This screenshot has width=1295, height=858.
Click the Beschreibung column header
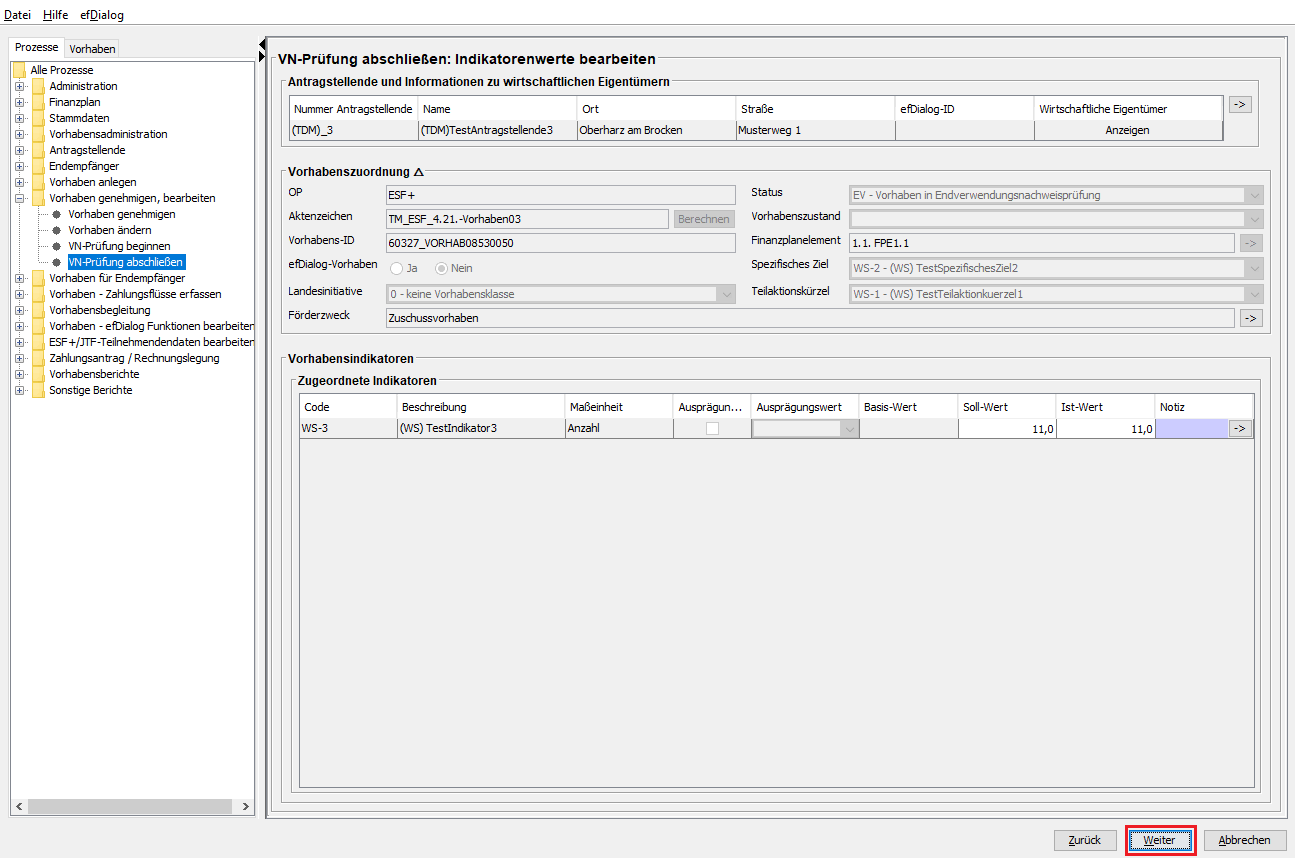pos(480,407)
